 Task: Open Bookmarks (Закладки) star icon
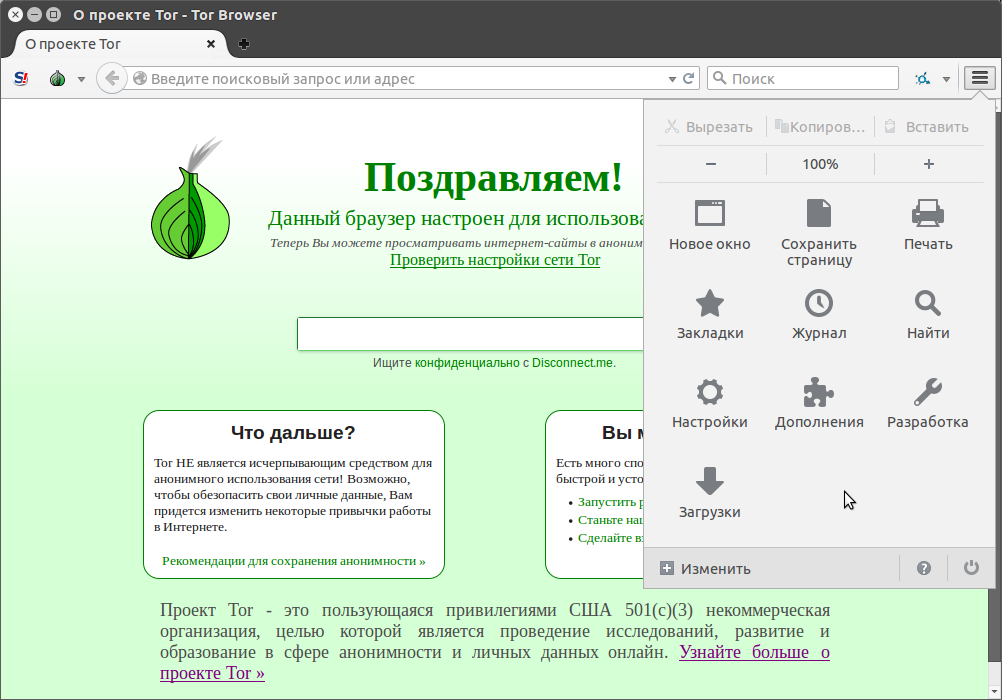[709, 303]
